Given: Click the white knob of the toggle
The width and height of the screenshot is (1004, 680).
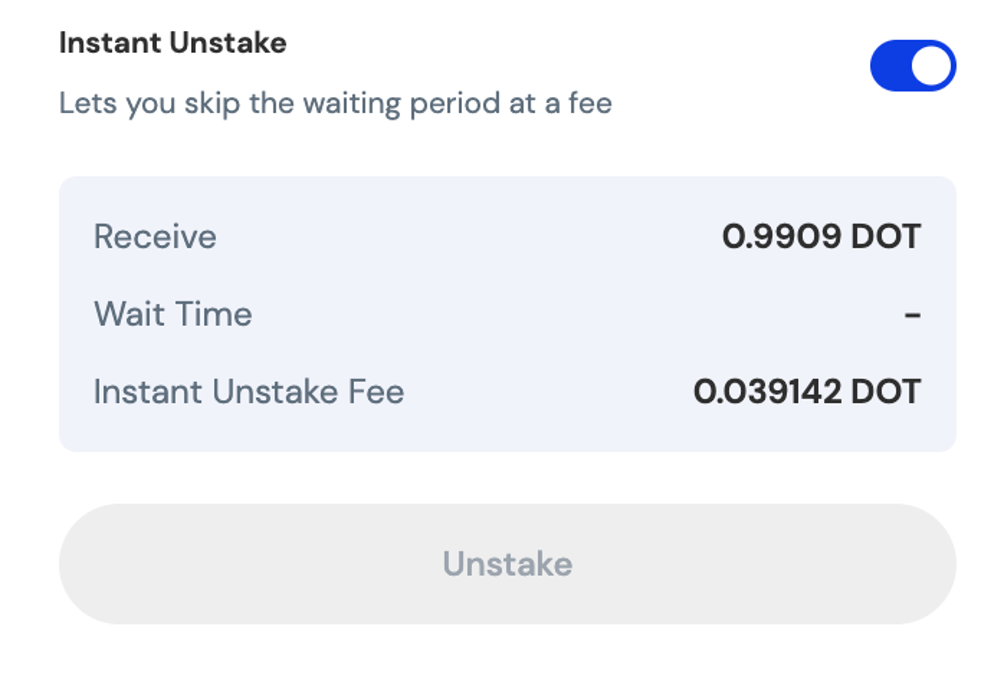Looking at the screenshot, I should pyautogui.click(x=934, y=66).
